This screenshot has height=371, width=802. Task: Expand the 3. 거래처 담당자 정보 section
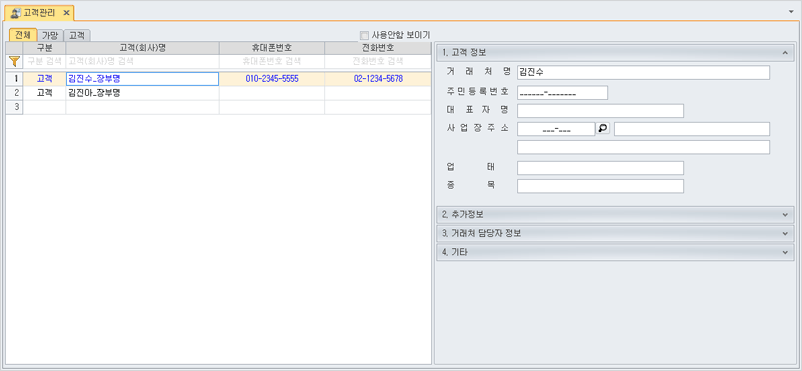pos(615,233)
